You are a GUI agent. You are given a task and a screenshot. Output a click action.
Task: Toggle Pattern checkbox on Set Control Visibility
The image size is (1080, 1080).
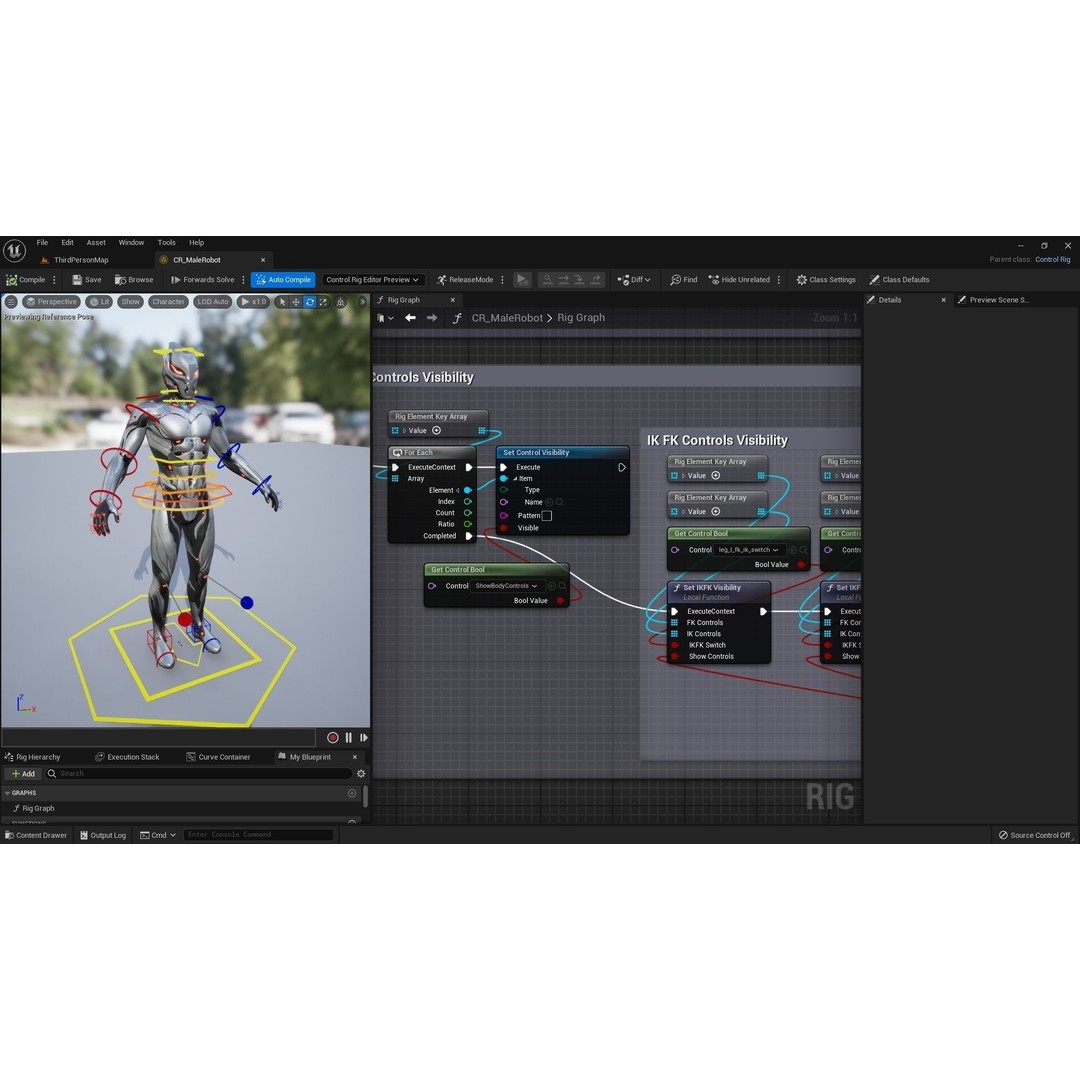[547, 515]
